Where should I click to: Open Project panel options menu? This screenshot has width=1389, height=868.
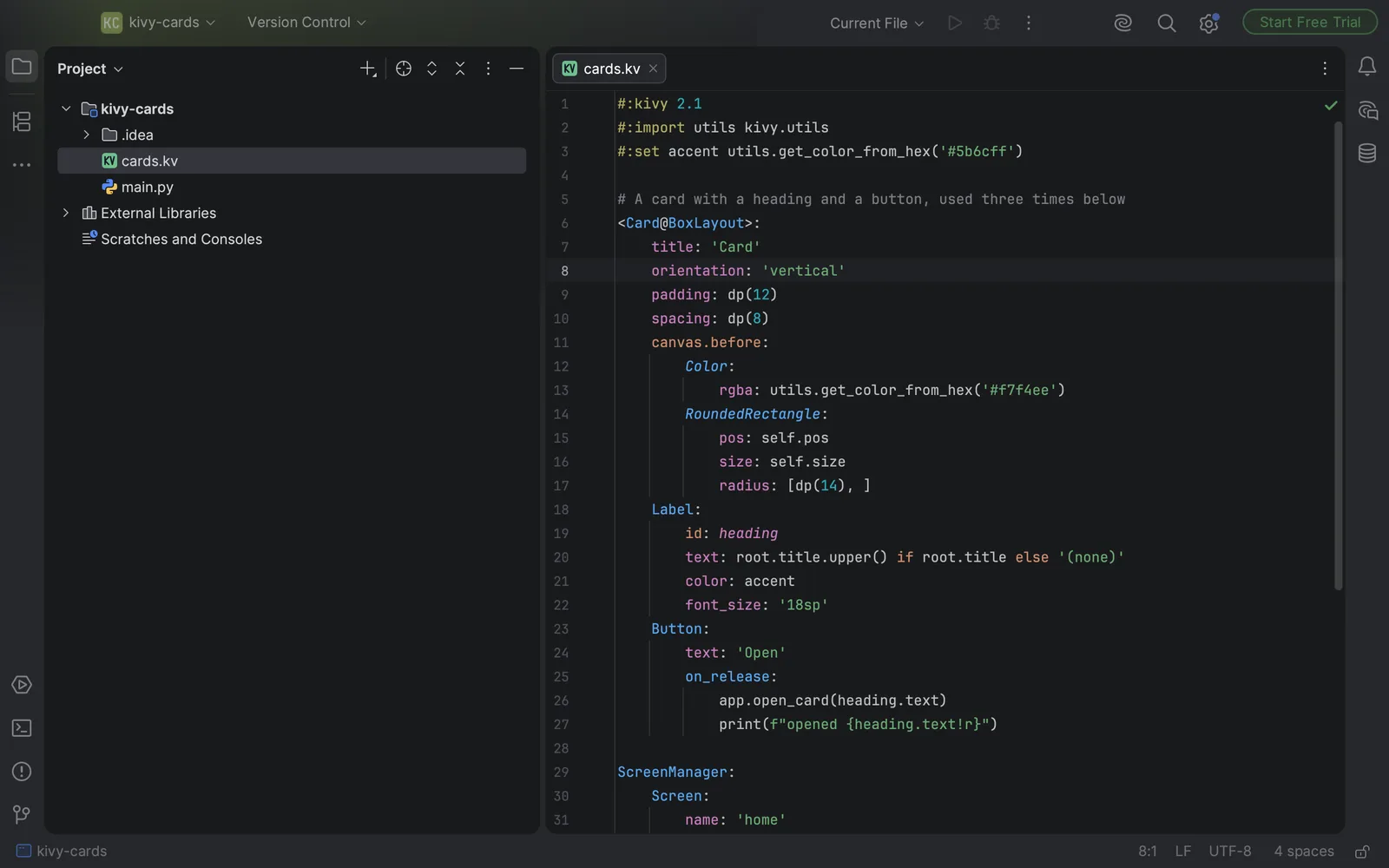488,69
